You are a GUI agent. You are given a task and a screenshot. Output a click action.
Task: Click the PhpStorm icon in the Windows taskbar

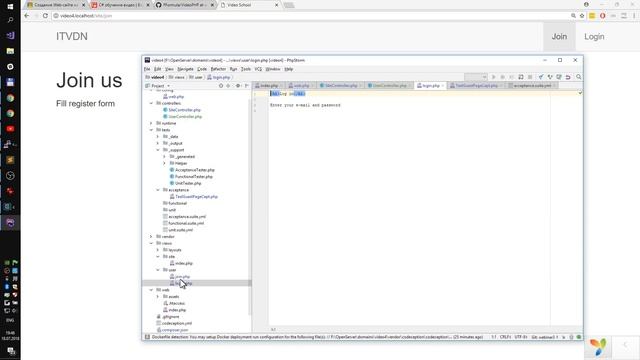pos(10,222)
